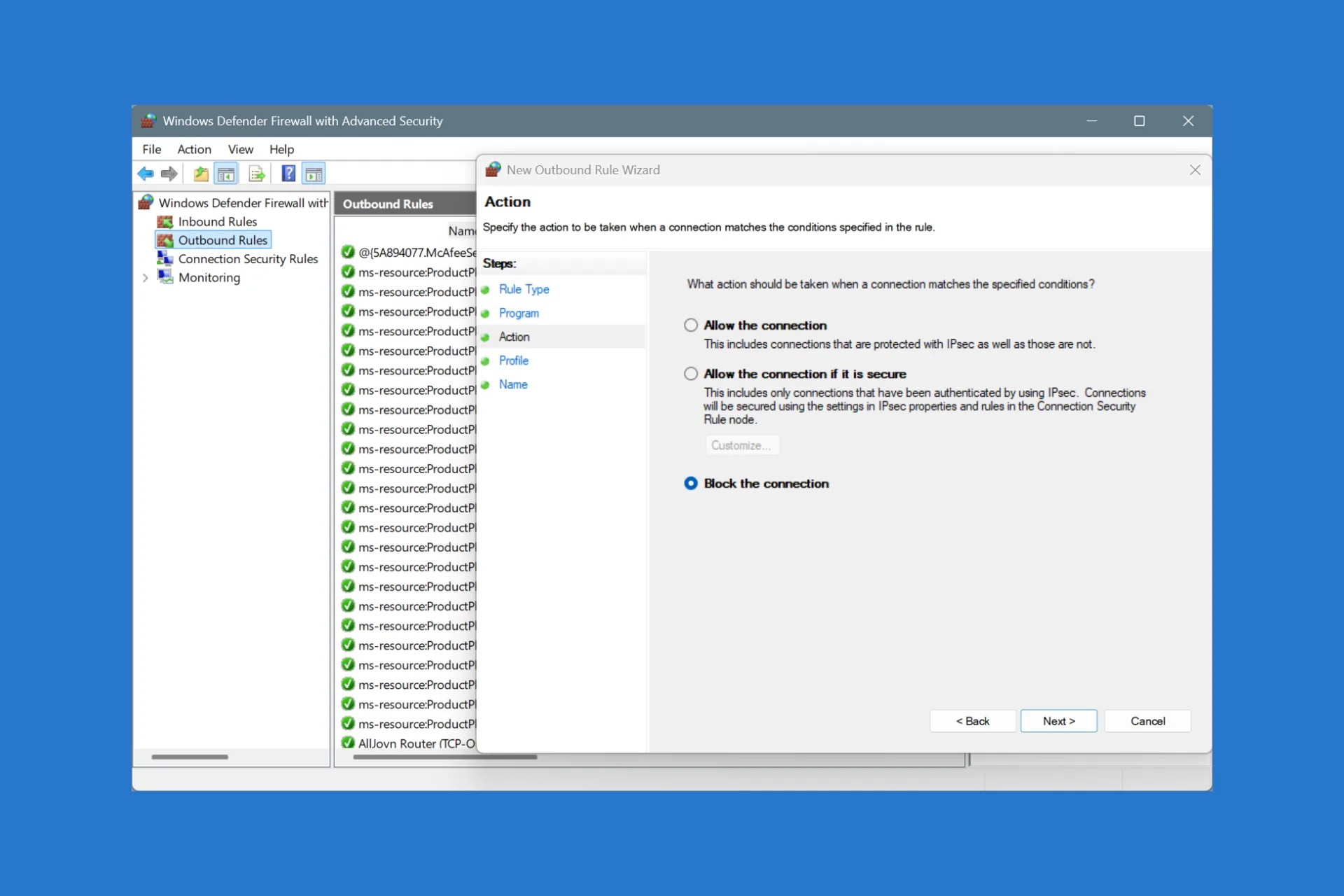Click the Next button in the wizard

(x=1058, y=720)
